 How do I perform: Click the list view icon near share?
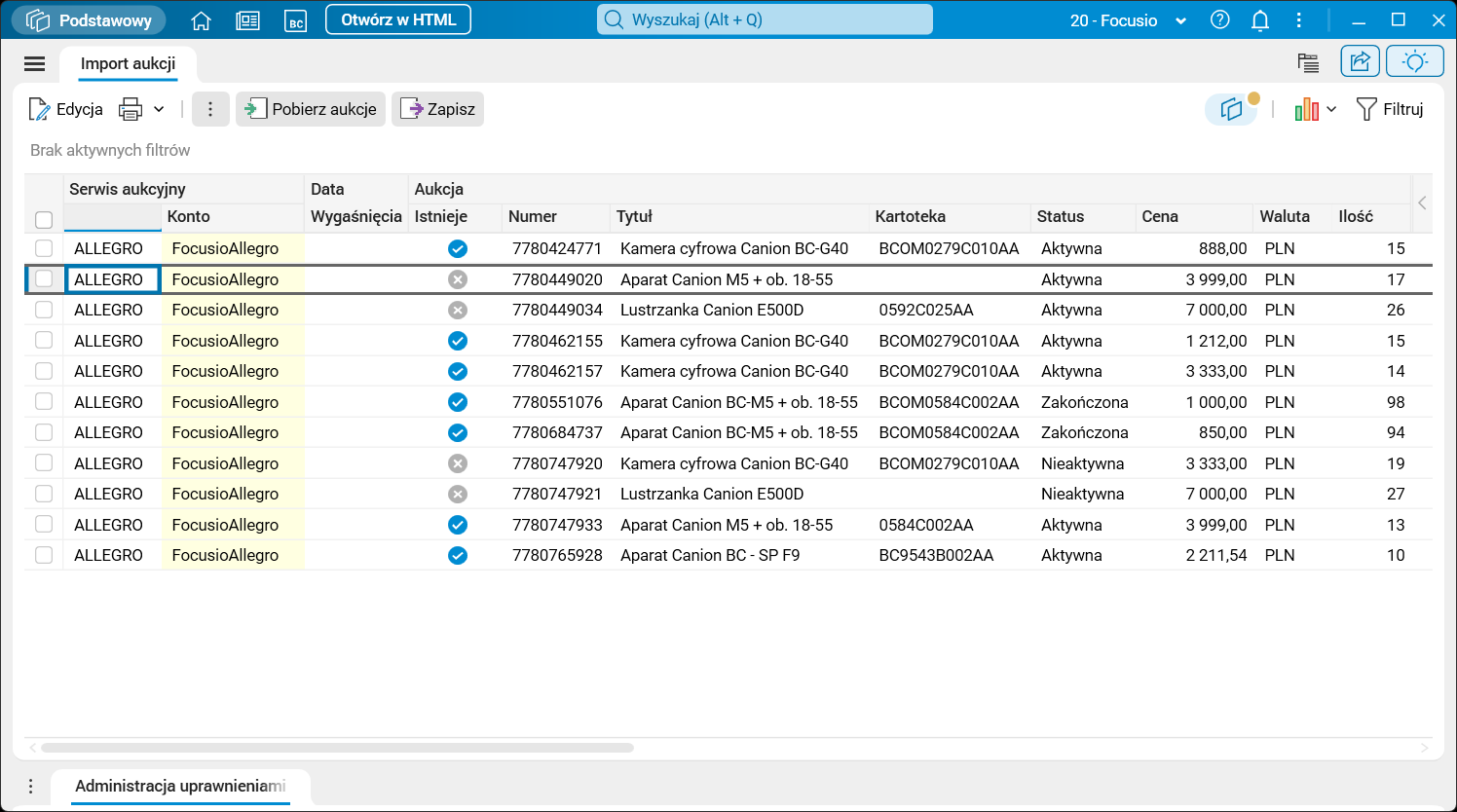tap(1308, 62)
